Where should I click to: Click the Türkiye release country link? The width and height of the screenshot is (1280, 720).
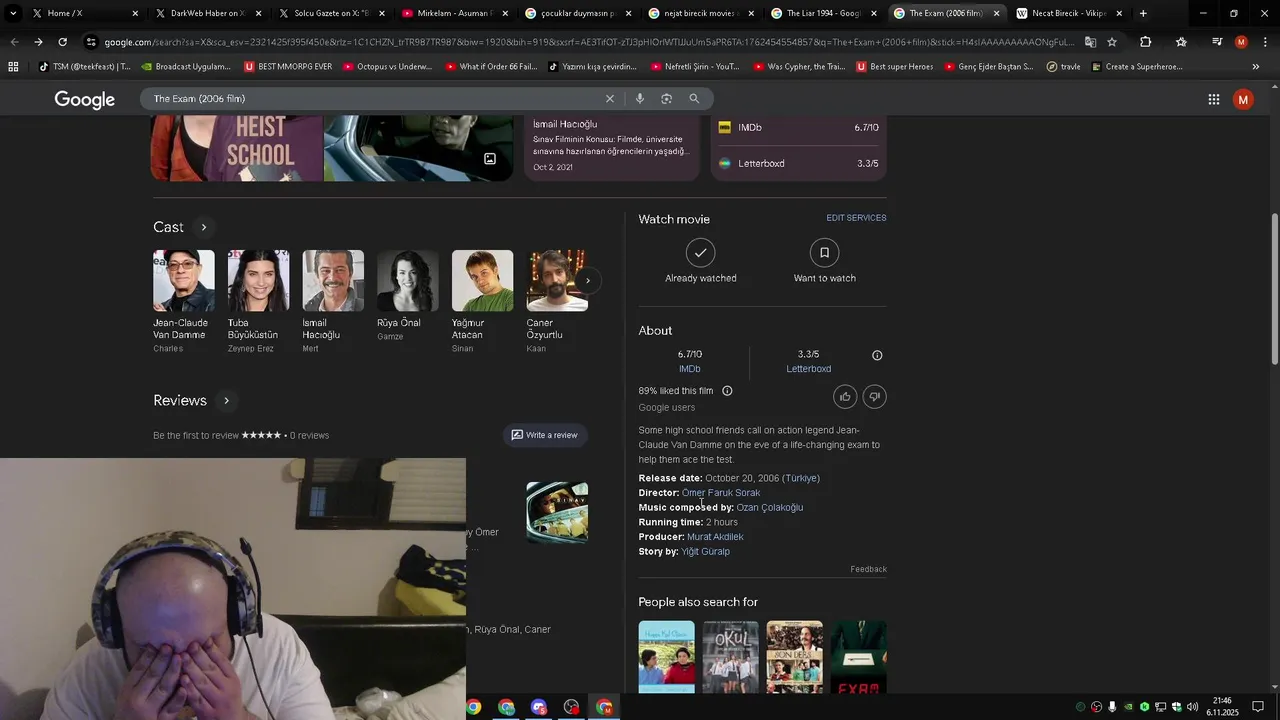(x=801, y=478)
